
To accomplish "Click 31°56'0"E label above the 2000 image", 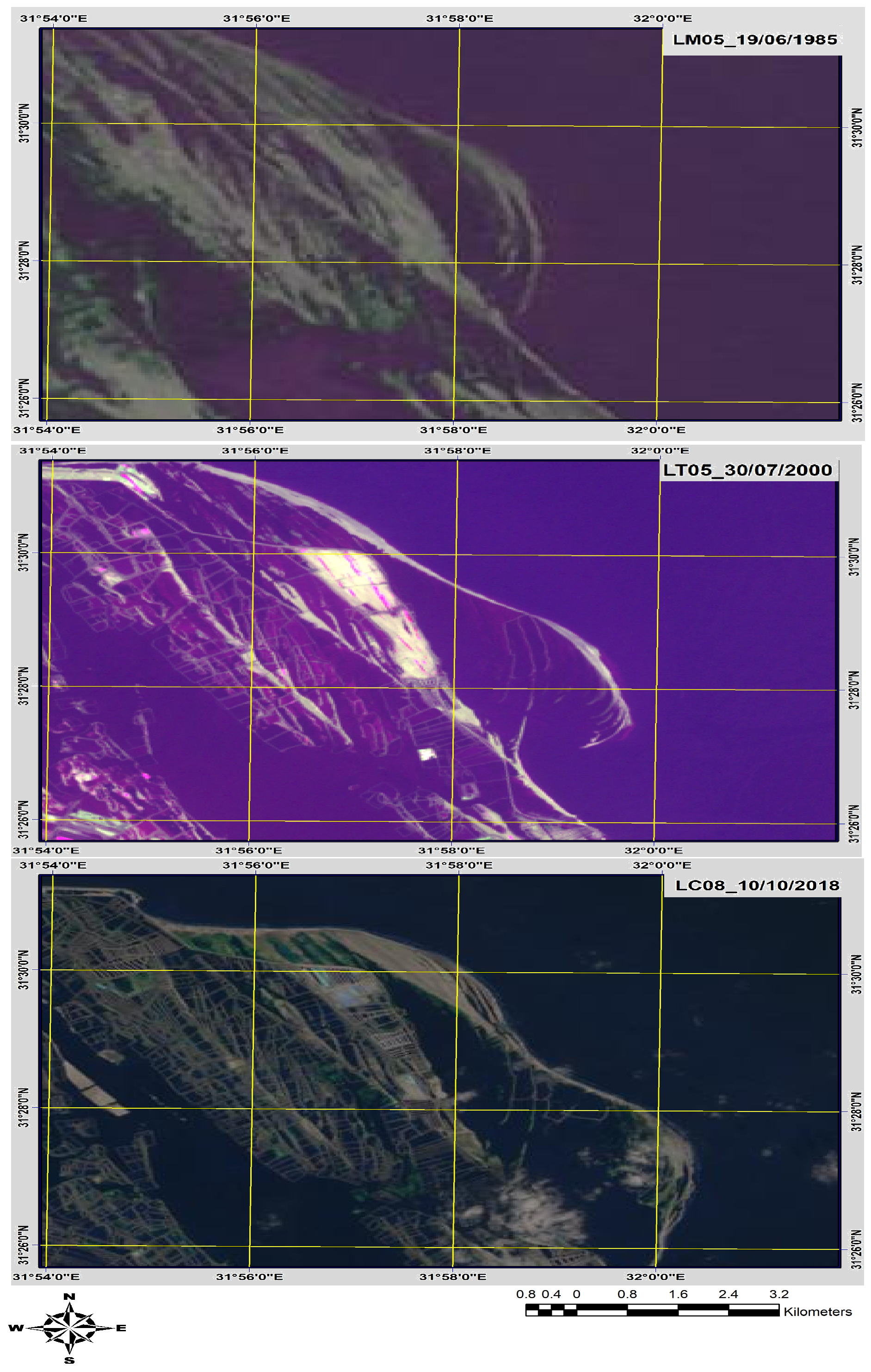I will [255, 451].
